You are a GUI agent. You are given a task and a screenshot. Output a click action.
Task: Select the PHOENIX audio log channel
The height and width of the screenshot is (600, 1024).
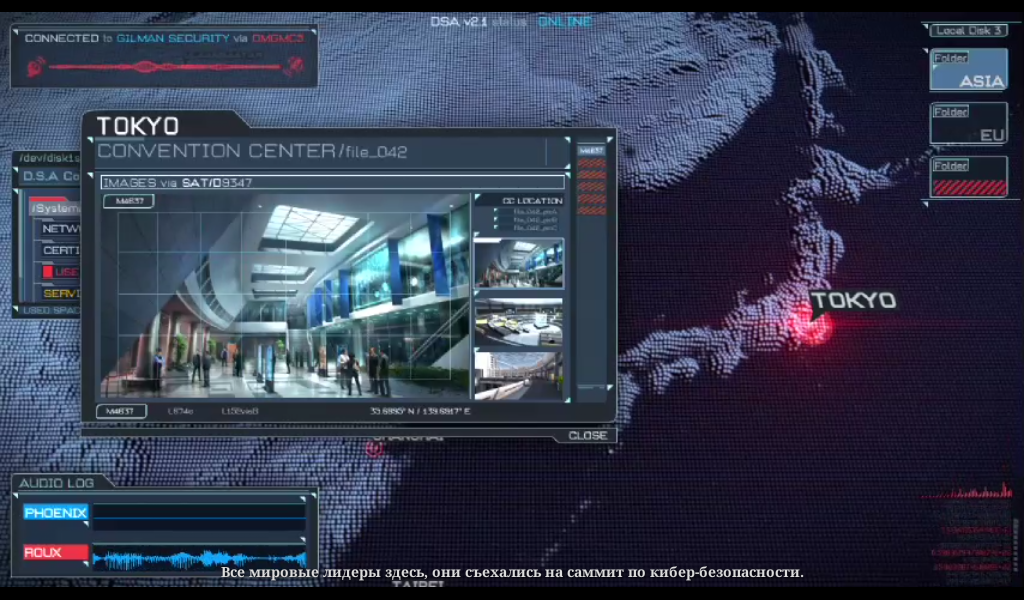[56, 513]
